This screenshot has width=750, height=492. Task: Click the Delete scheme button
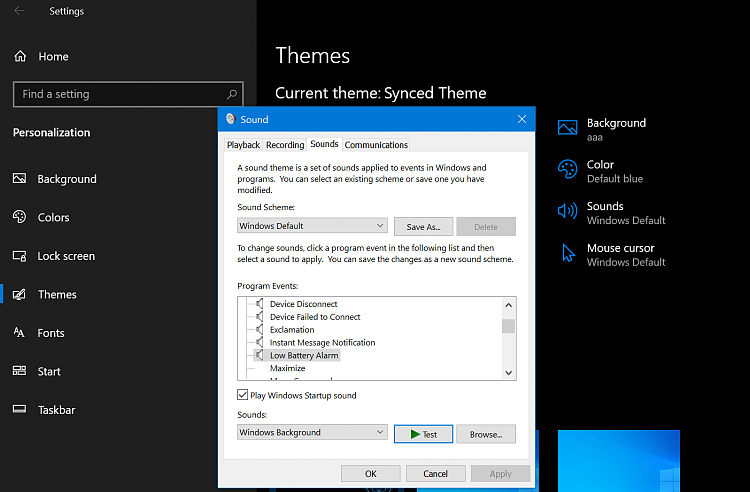tap(486, 227)
